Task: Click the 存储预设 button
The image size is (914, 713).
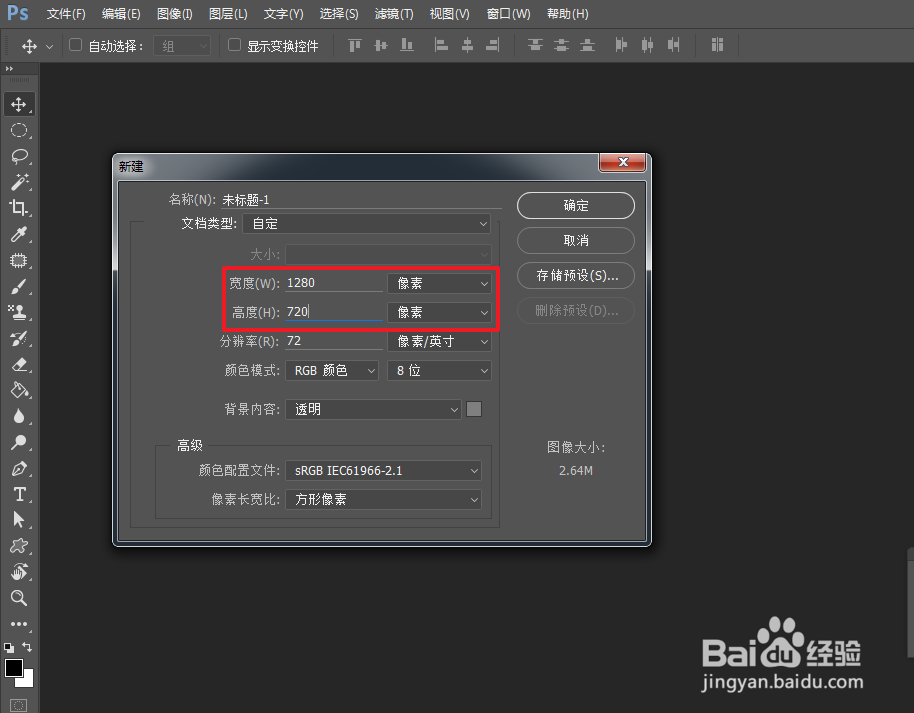Action: coord(575,275)
